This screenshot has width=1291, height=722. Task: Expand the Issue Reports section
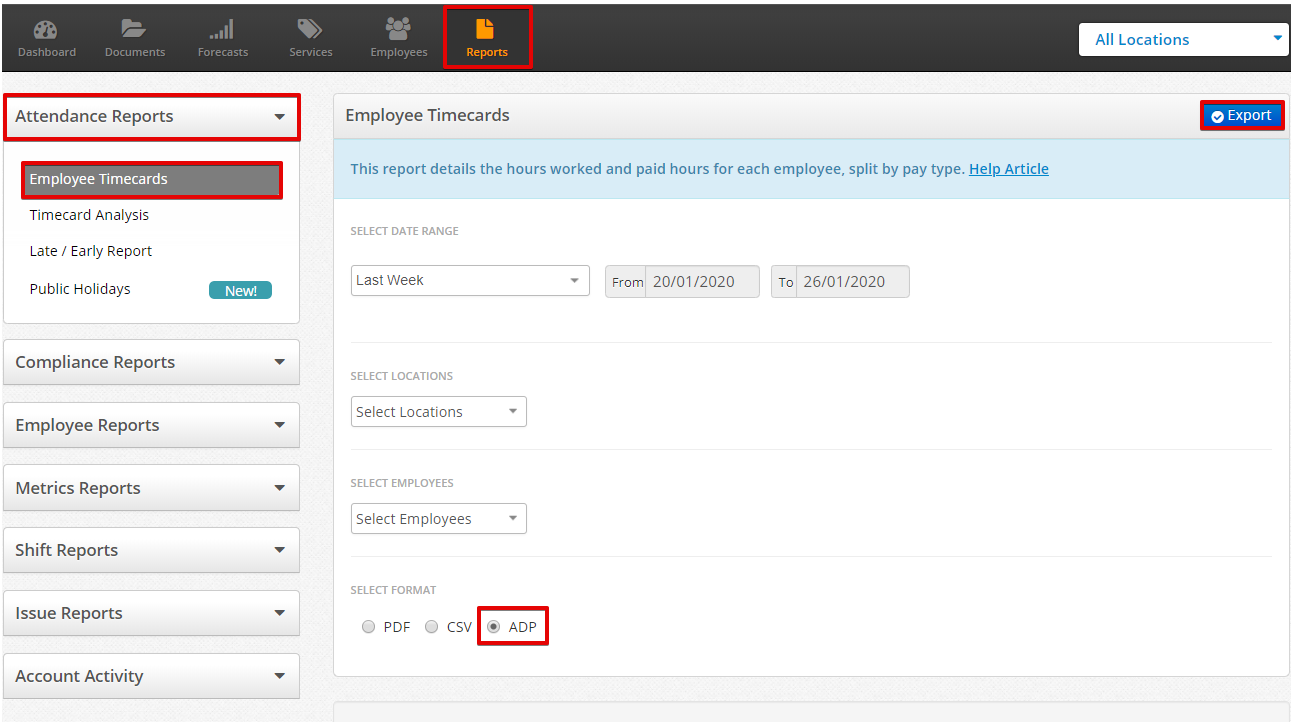152,613
